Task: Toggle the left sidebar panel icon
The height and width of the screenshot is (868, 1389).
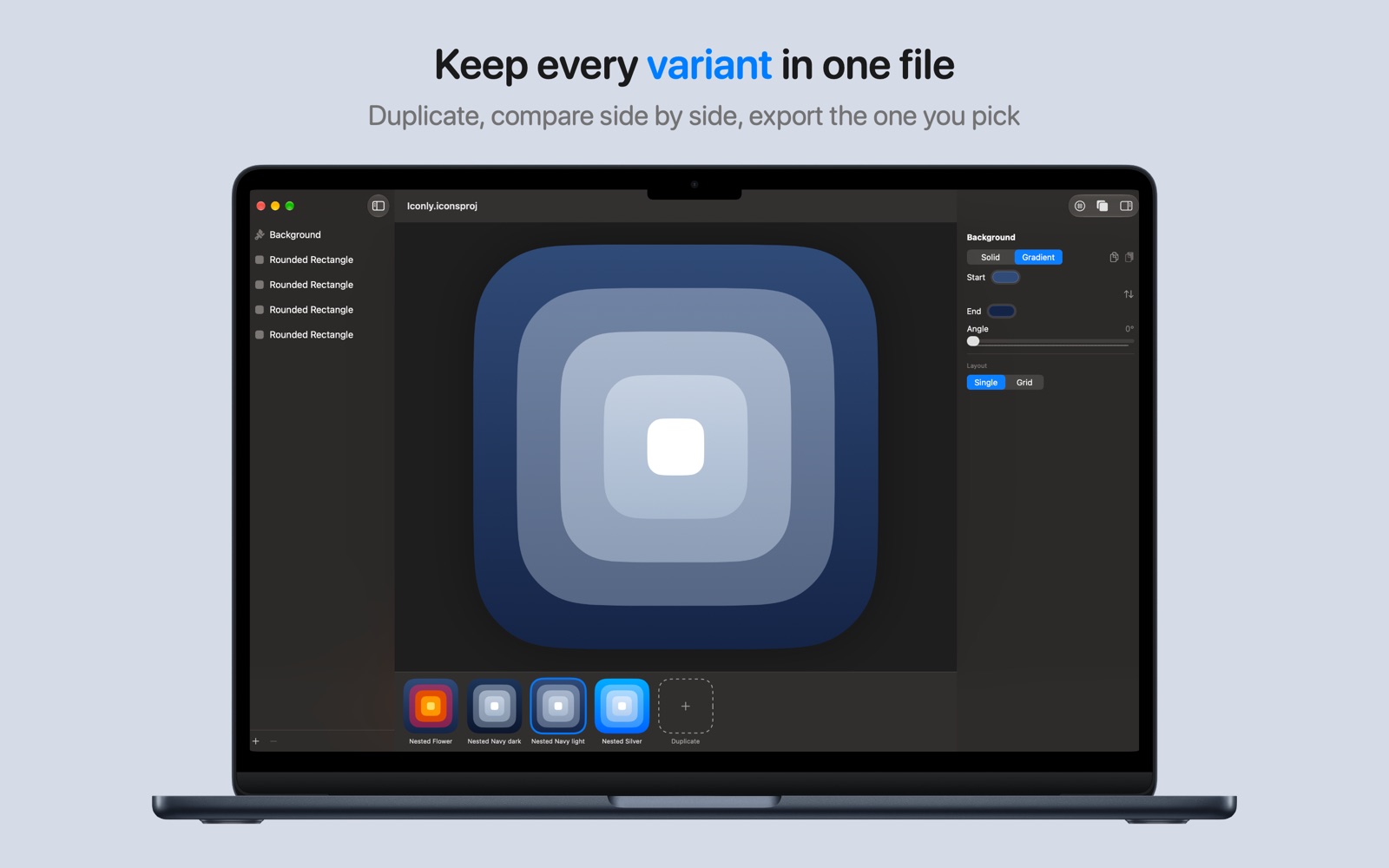Action: (x=379, y=206)
